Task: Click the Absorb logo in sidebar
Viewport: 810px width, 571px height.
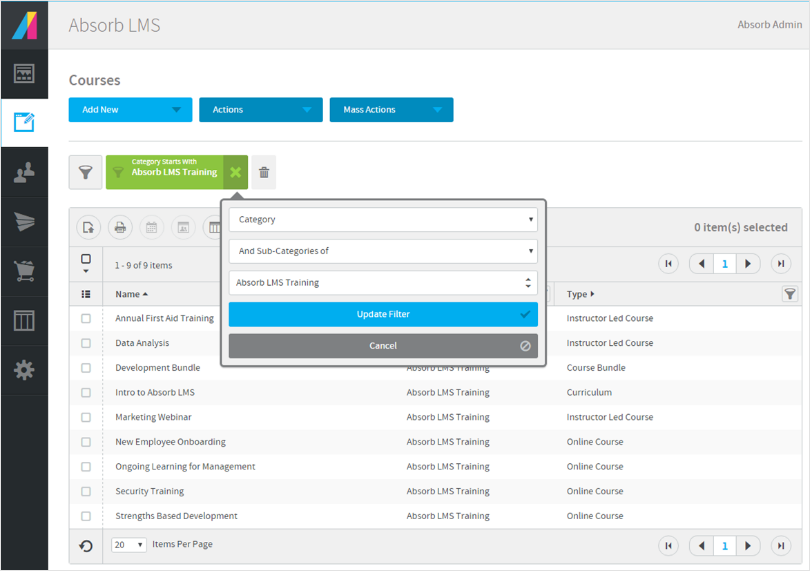Action: point(24,25)
